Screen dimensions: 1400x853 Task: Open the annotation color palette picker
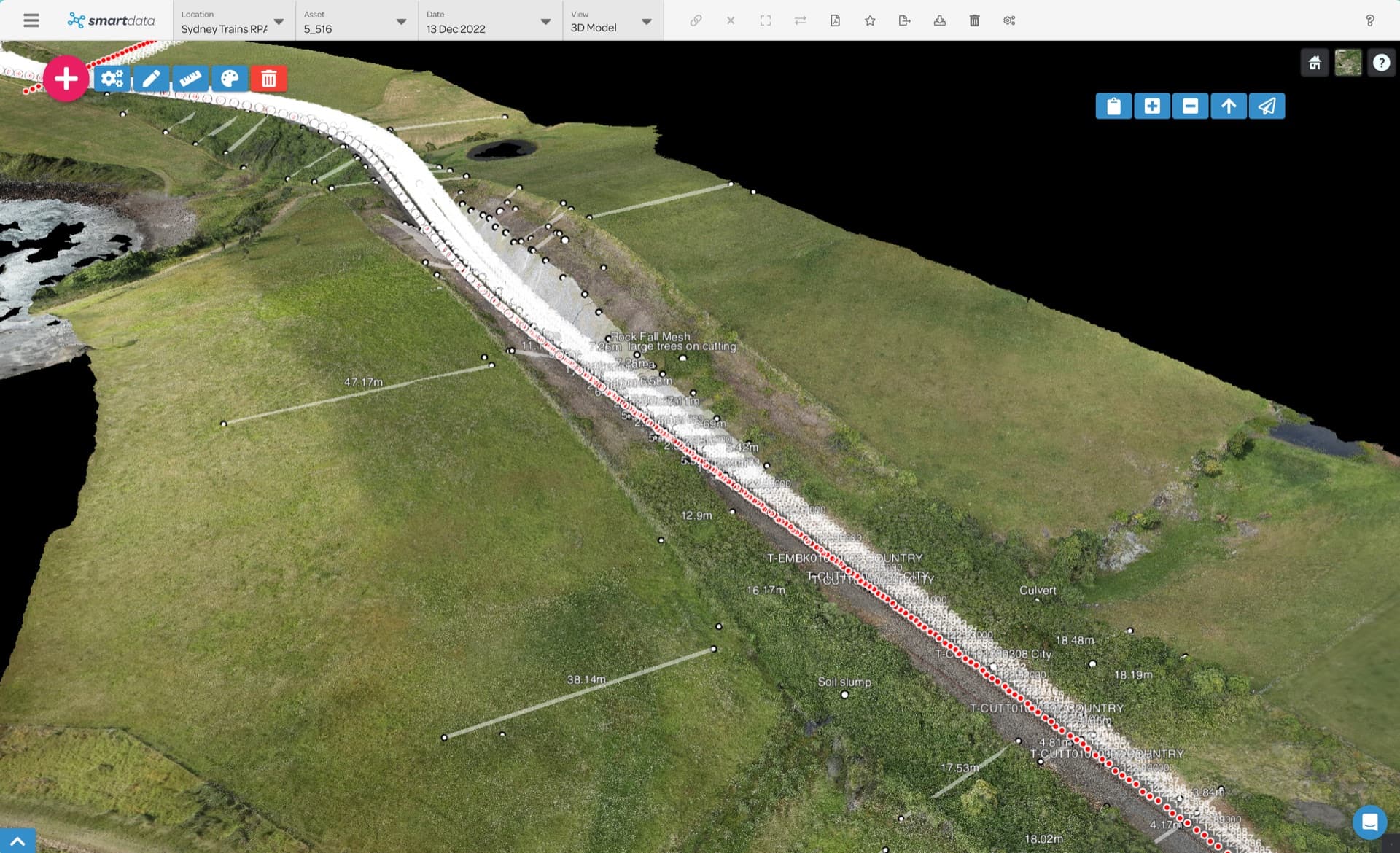[x=230, y=78]
